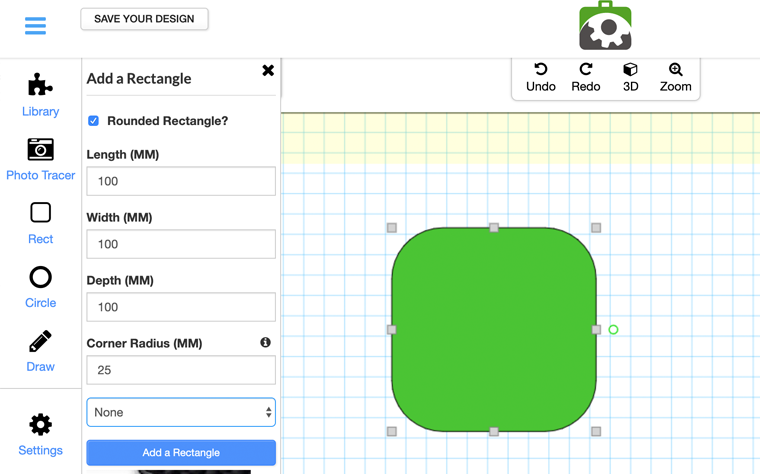Close the Add a Rectangle panel

tap(268, 70)
